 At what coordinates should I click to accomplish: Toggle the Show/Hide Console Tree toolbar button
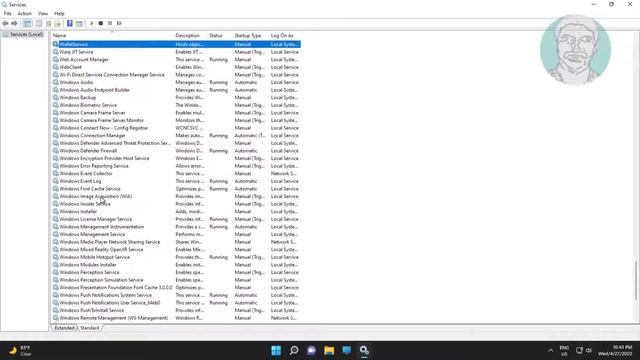(x=27, y=23)
